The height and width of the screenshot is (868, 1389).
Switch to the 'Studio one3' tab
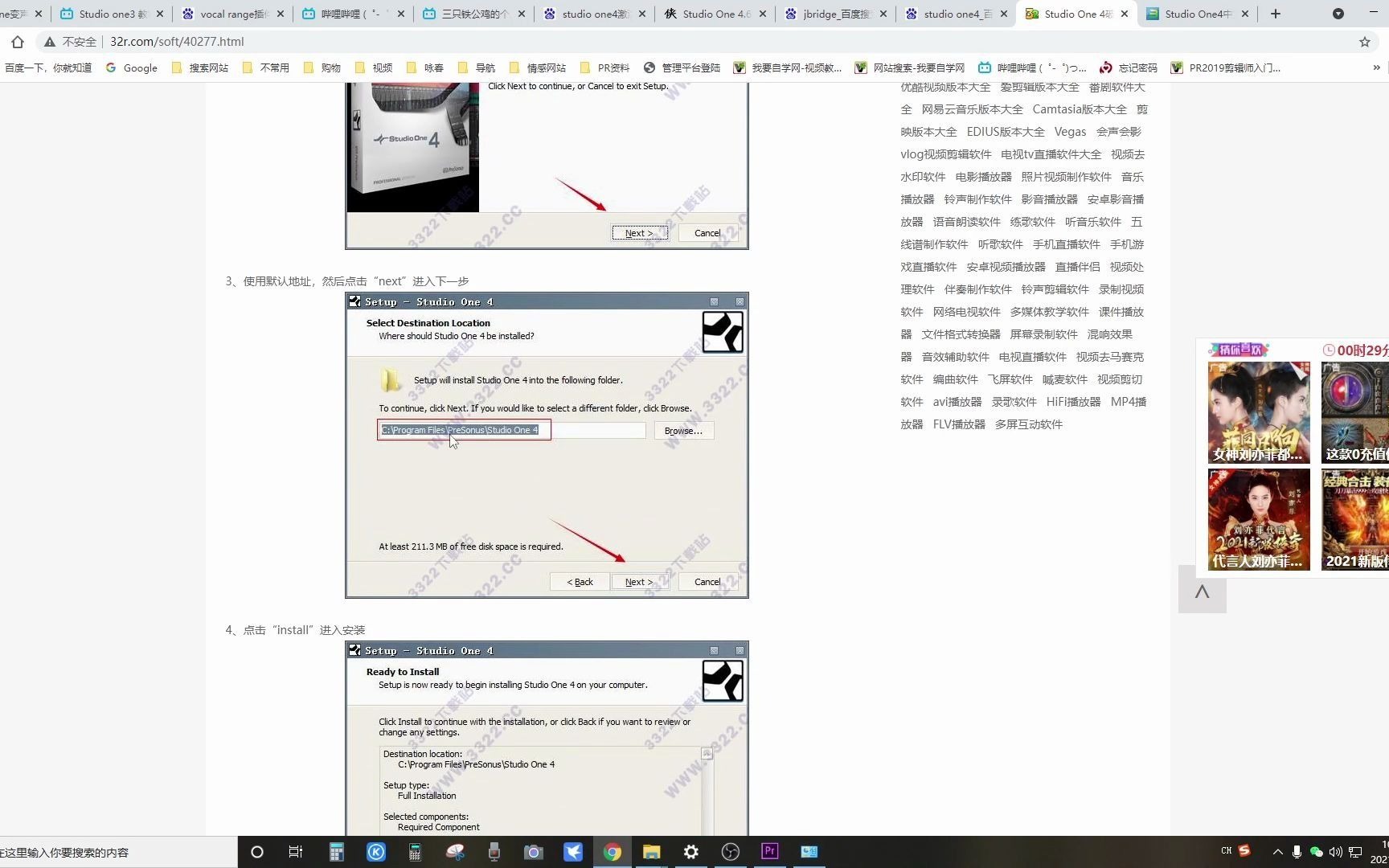111,14
